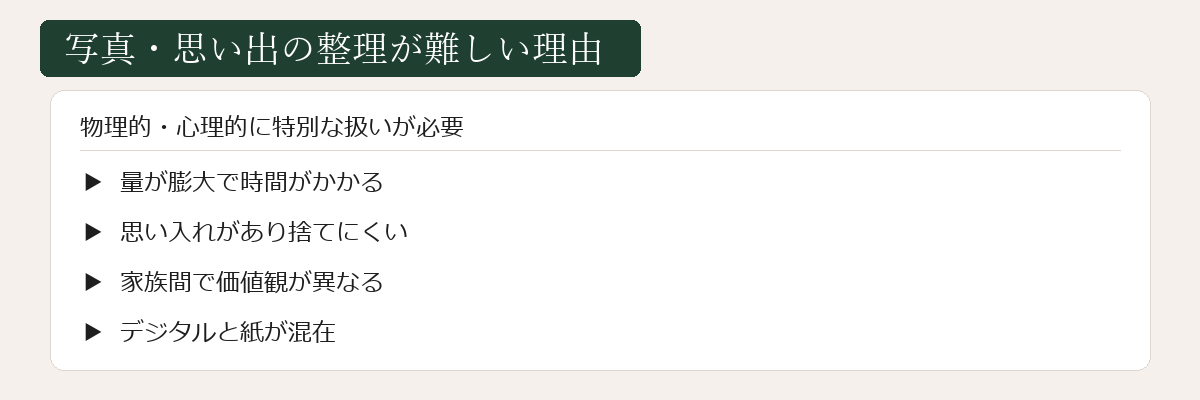The width and height of the screenshot is (1200, 400).
Task: Click the word デジタル in the last bullet
Action: click(x=167, y=332)
